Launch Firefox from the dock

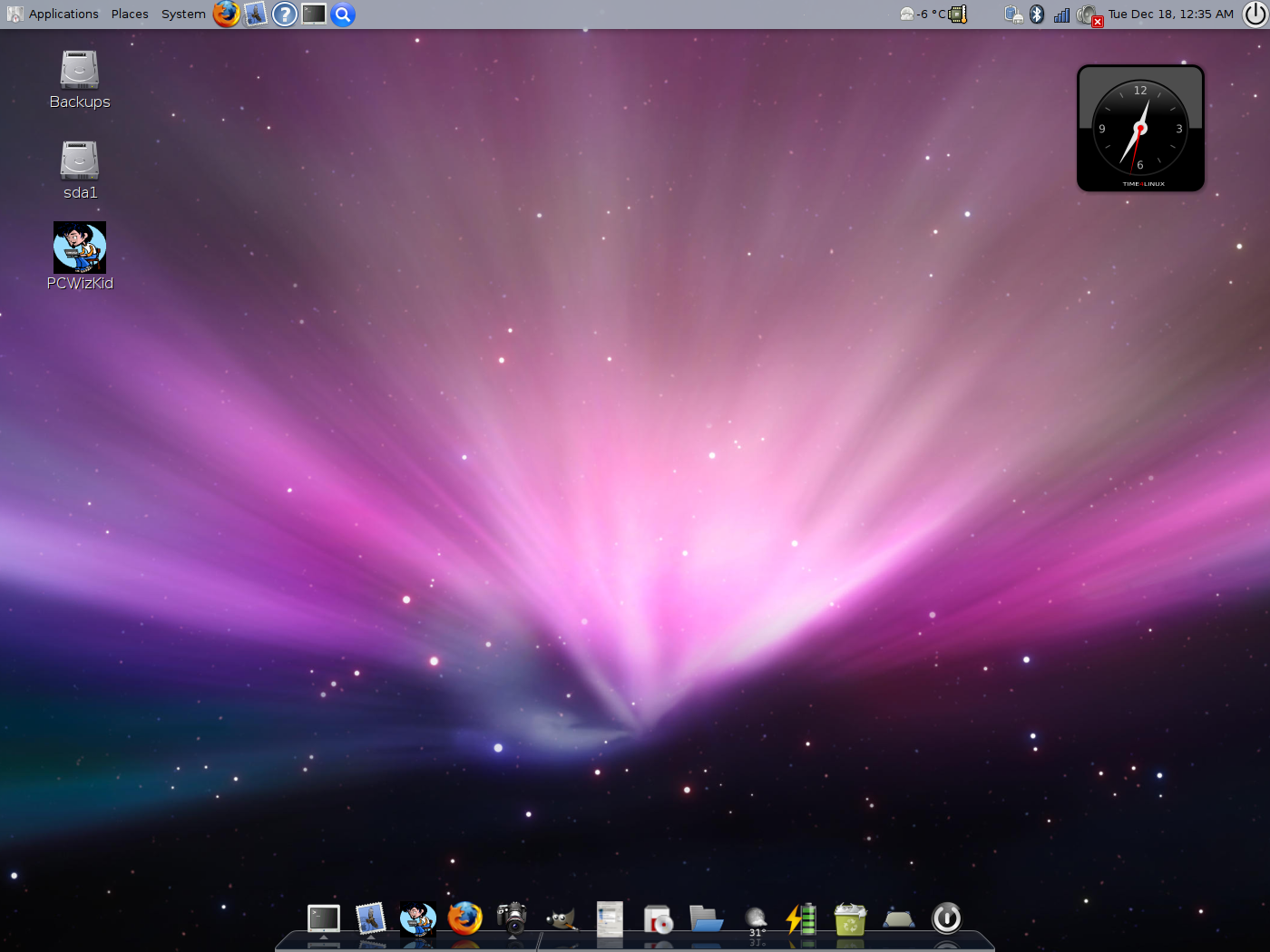[x=465, y=918]
